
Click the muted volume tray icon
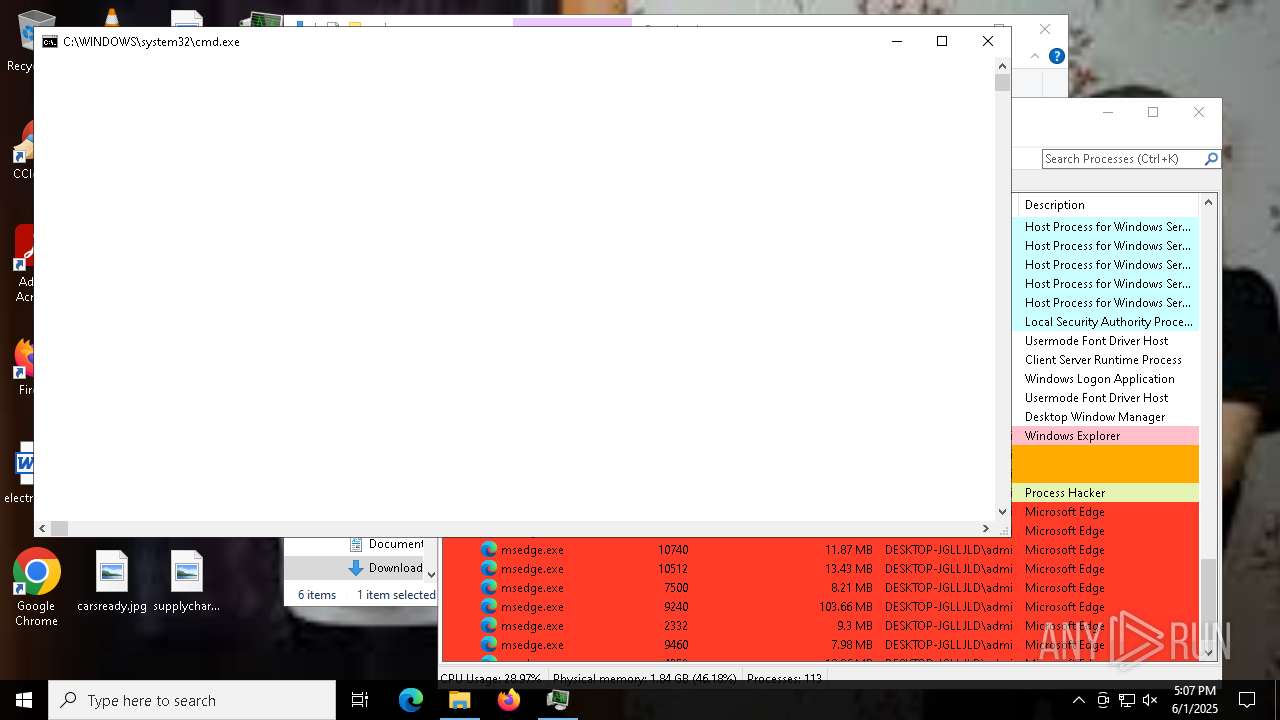coord(1151,700)
